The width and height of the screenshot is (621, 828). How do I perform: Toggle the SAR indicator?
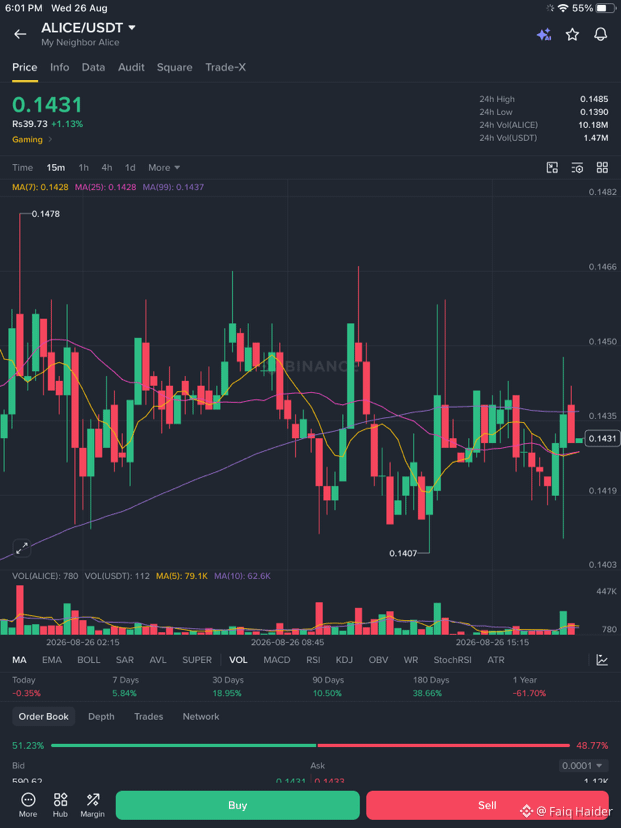coord(125,660)
